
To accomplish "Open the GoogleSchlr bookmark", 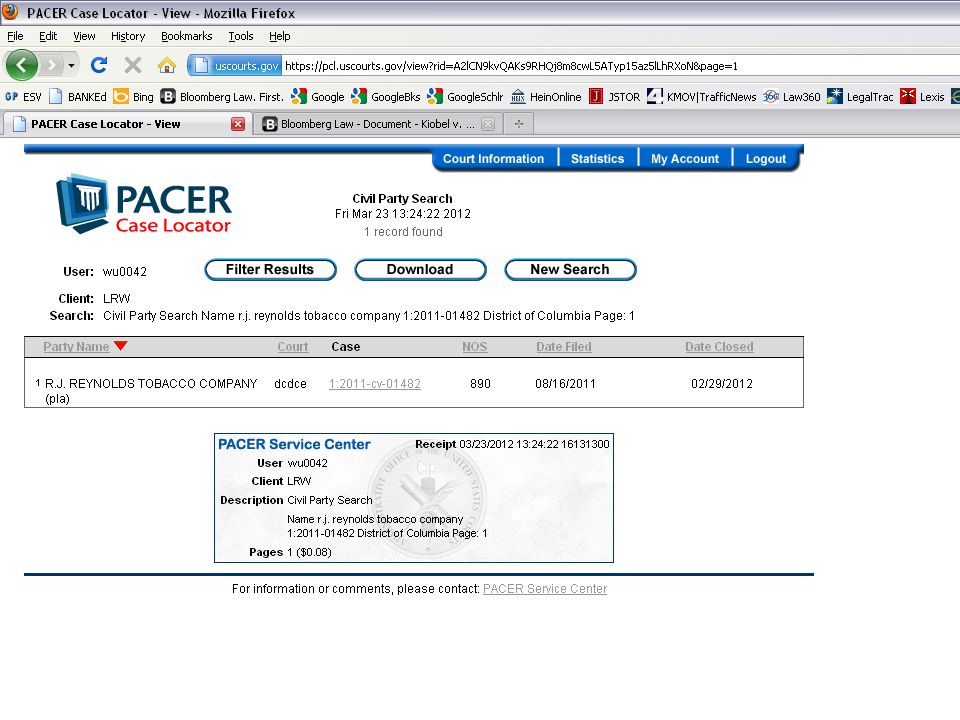I will [465, 97].
